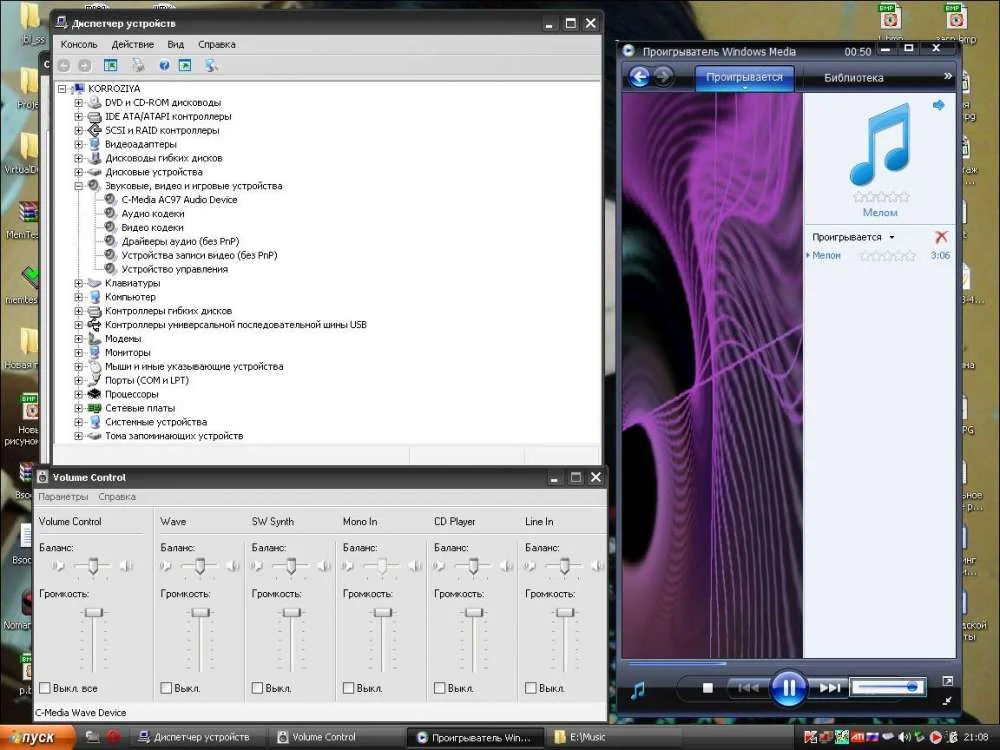Open the 'Действие' menu in Device Manager

coord(132,44)
